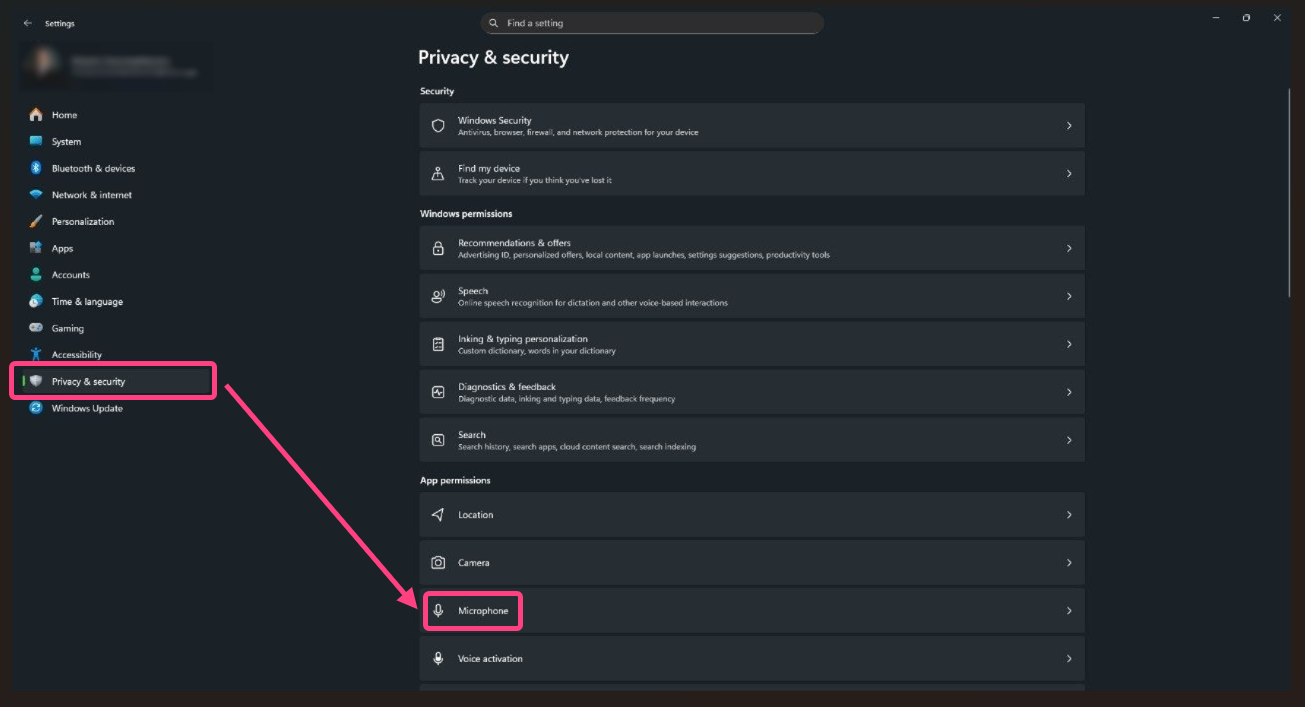Click the Voice activation icon

[438, 658]
